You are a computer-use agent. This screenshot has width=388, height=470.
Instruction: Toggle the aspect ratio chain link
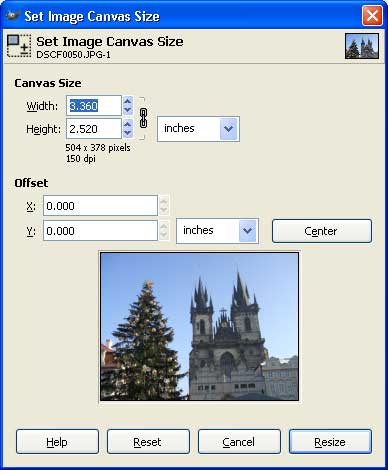coord(143,118)
